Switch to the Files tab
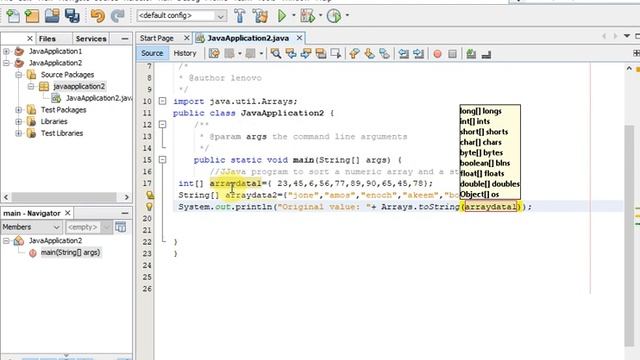Viewport: 640px width, 360px height. (x=47, y=39)
